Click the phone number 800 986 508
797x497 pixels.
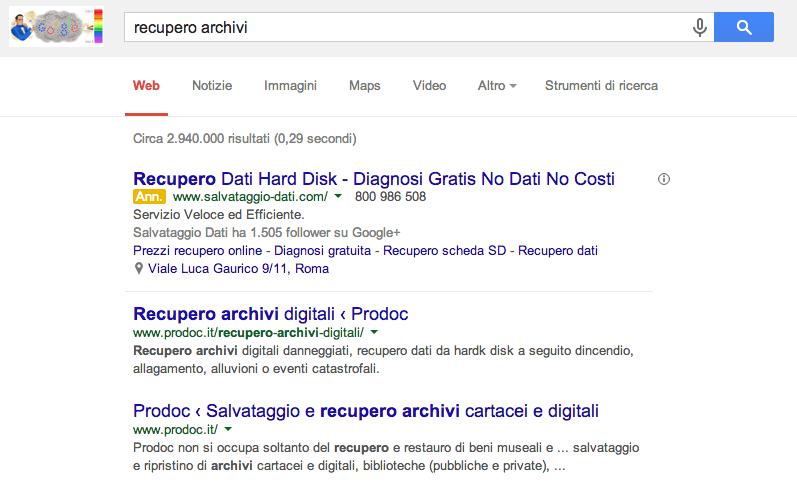click(x=390, y=196)
